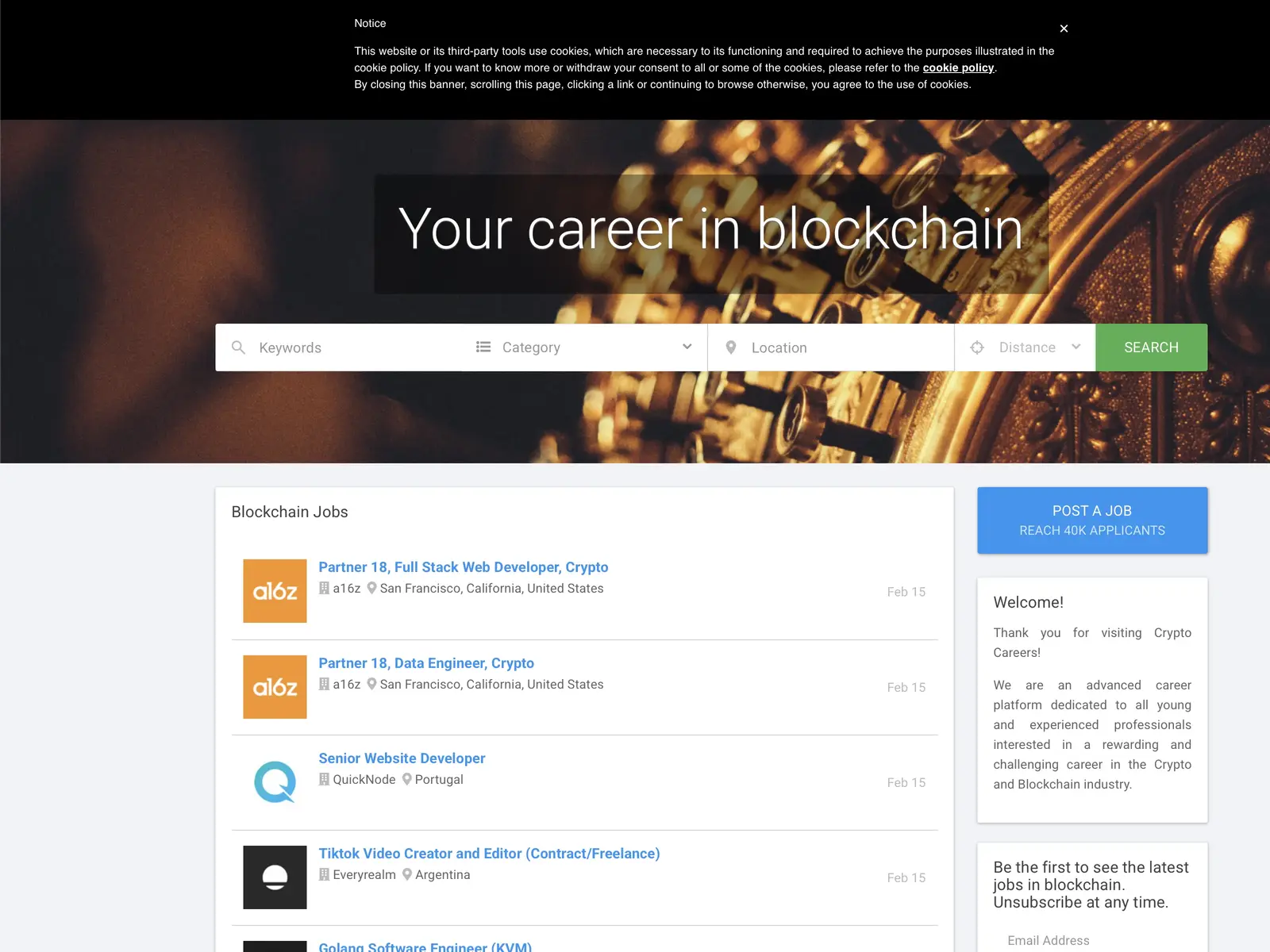Open the Category dropdown
Screen dimensions: 1270x952
coord(584,347)
